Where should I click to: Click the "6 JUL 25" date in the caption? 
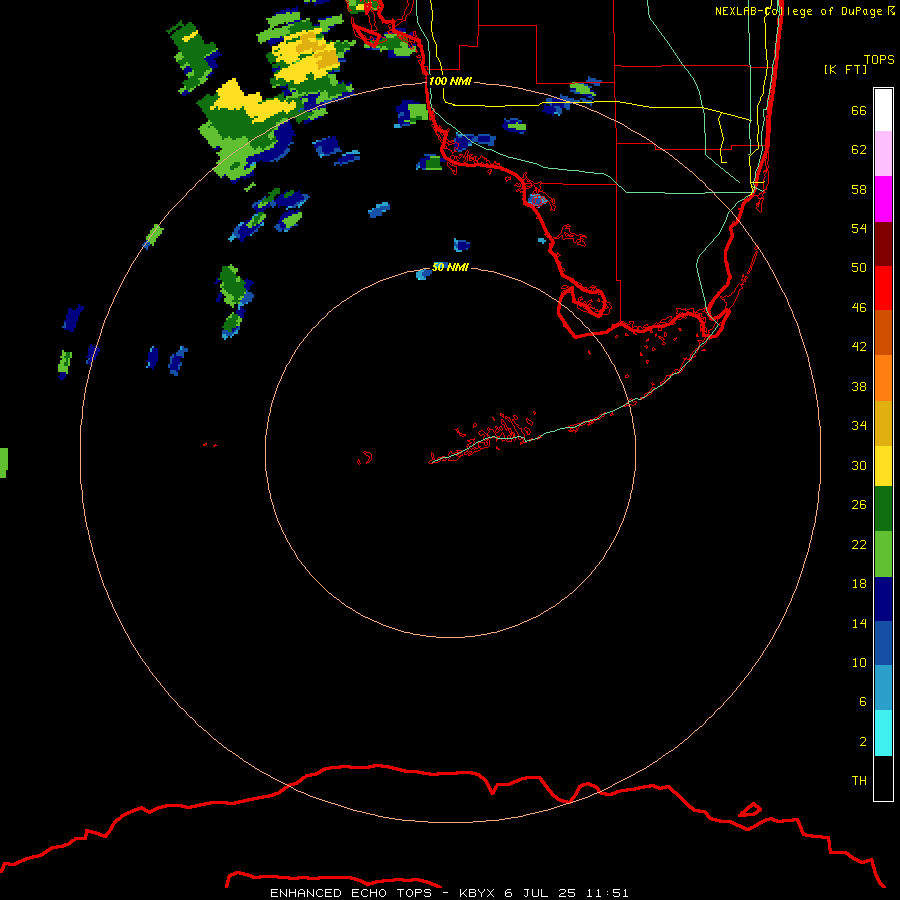[540, 893]
